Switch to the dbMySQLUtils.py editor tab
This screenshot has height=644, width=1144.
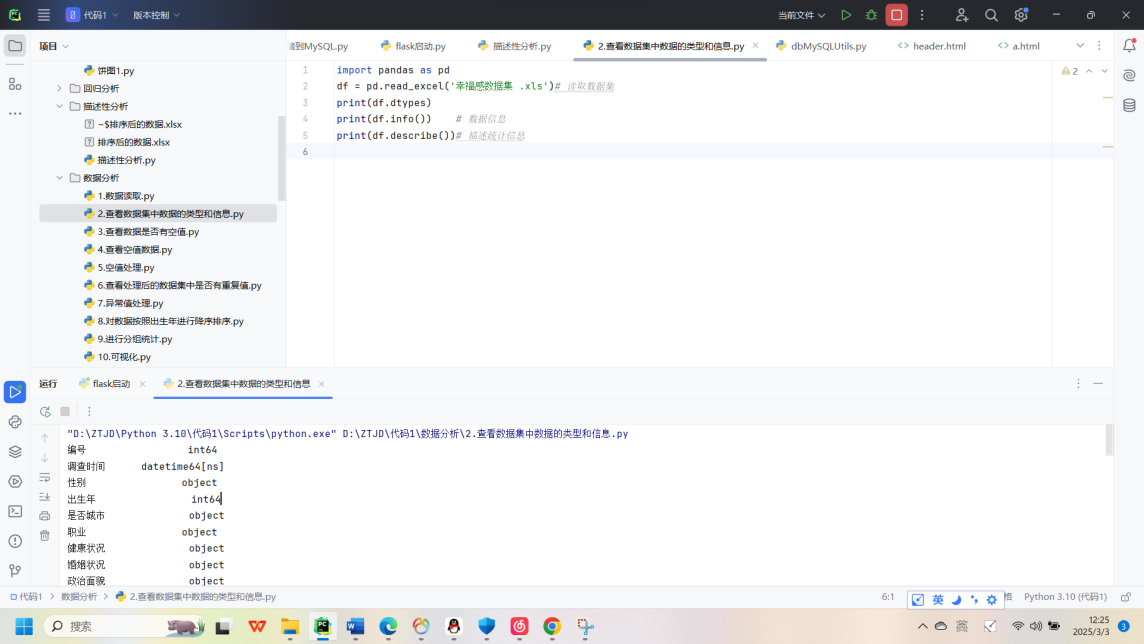pyautogui.click(x=821, y=46)
